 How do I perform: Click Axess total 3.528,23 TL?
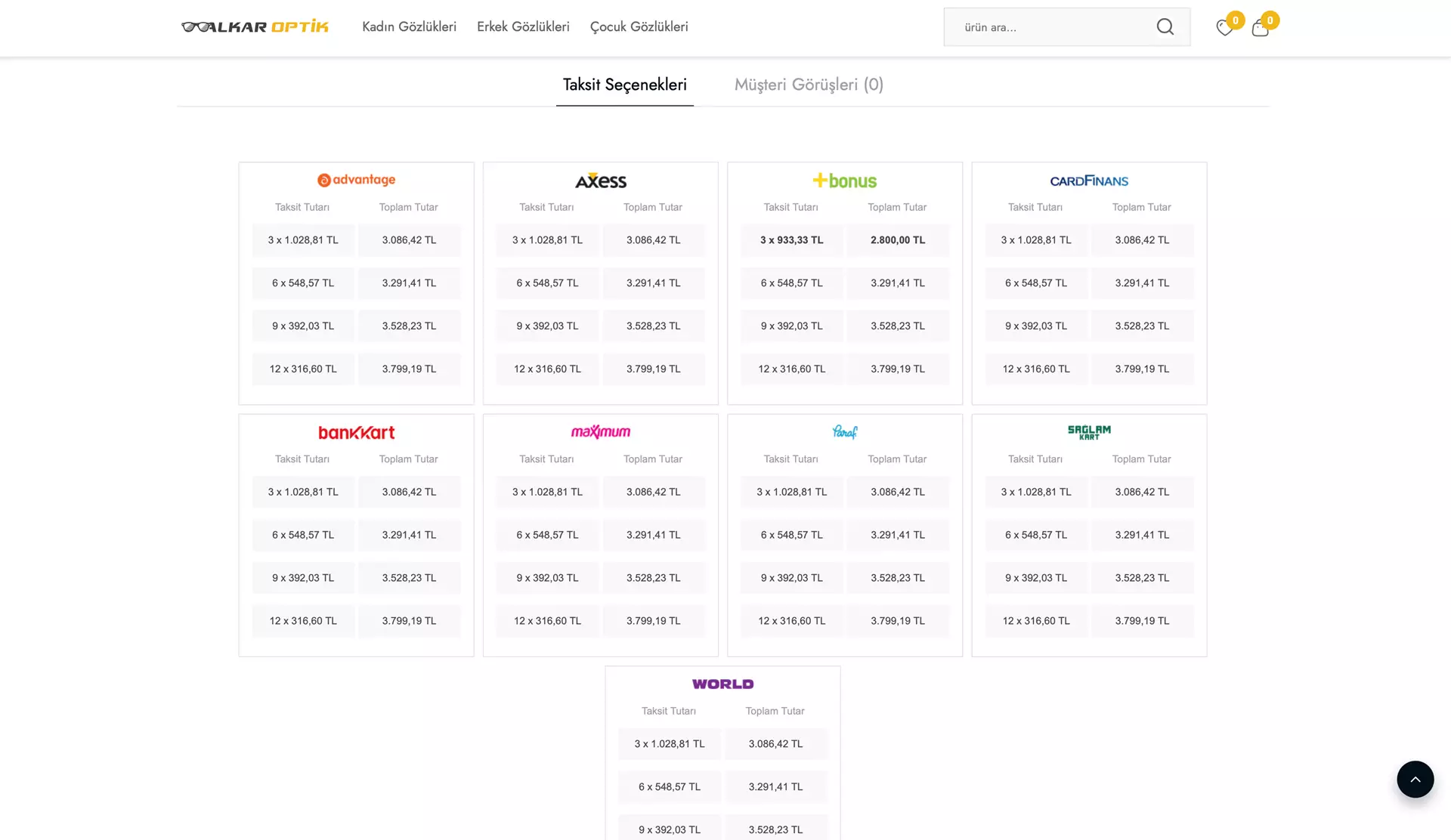point(654,326)
